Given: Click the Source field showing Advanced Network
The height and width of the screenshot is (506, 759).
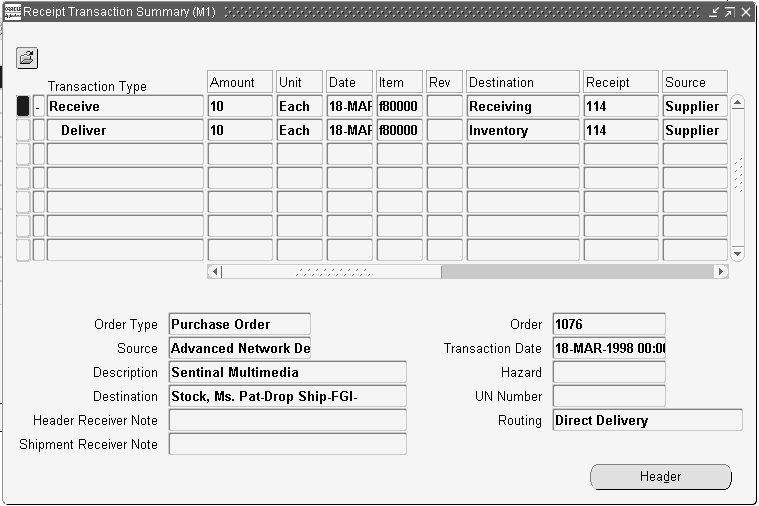Looking at the screenshot, I should tap(240, 349).
